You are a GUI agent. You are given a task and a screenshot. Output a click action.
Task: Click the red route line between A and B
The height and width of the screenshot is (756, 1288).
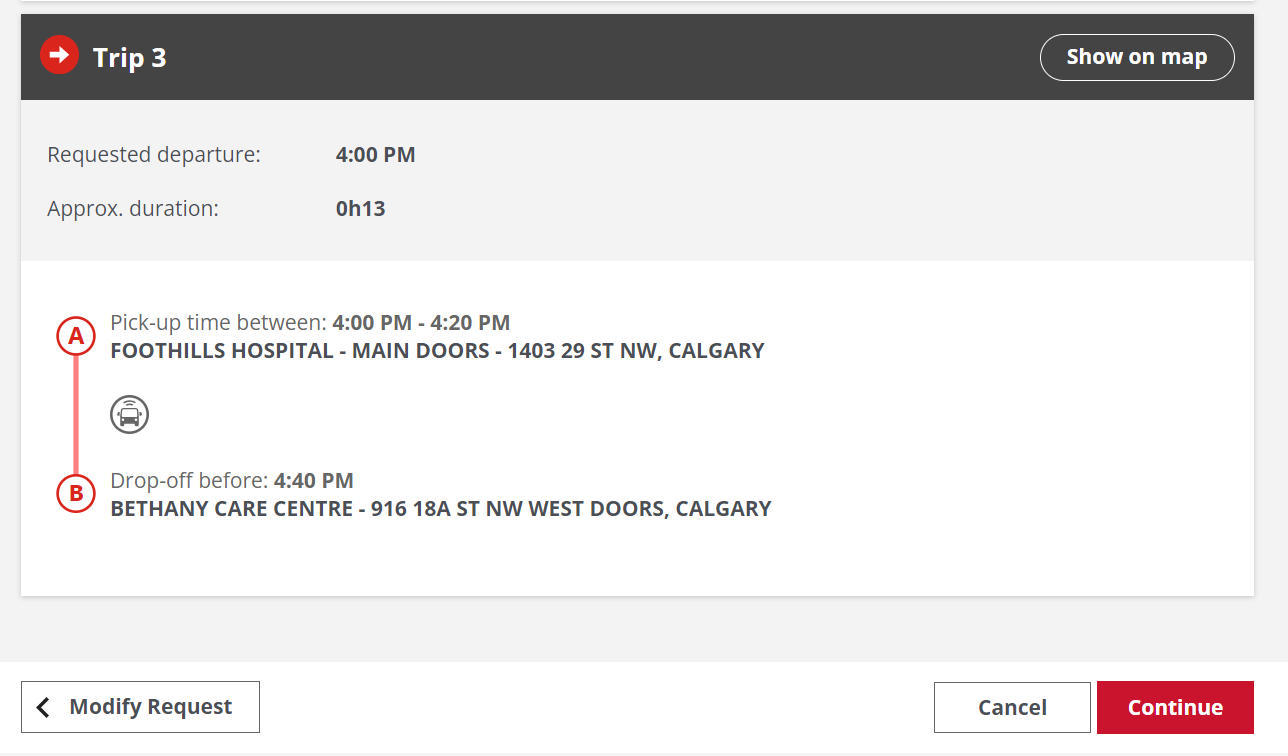(75, 415)
